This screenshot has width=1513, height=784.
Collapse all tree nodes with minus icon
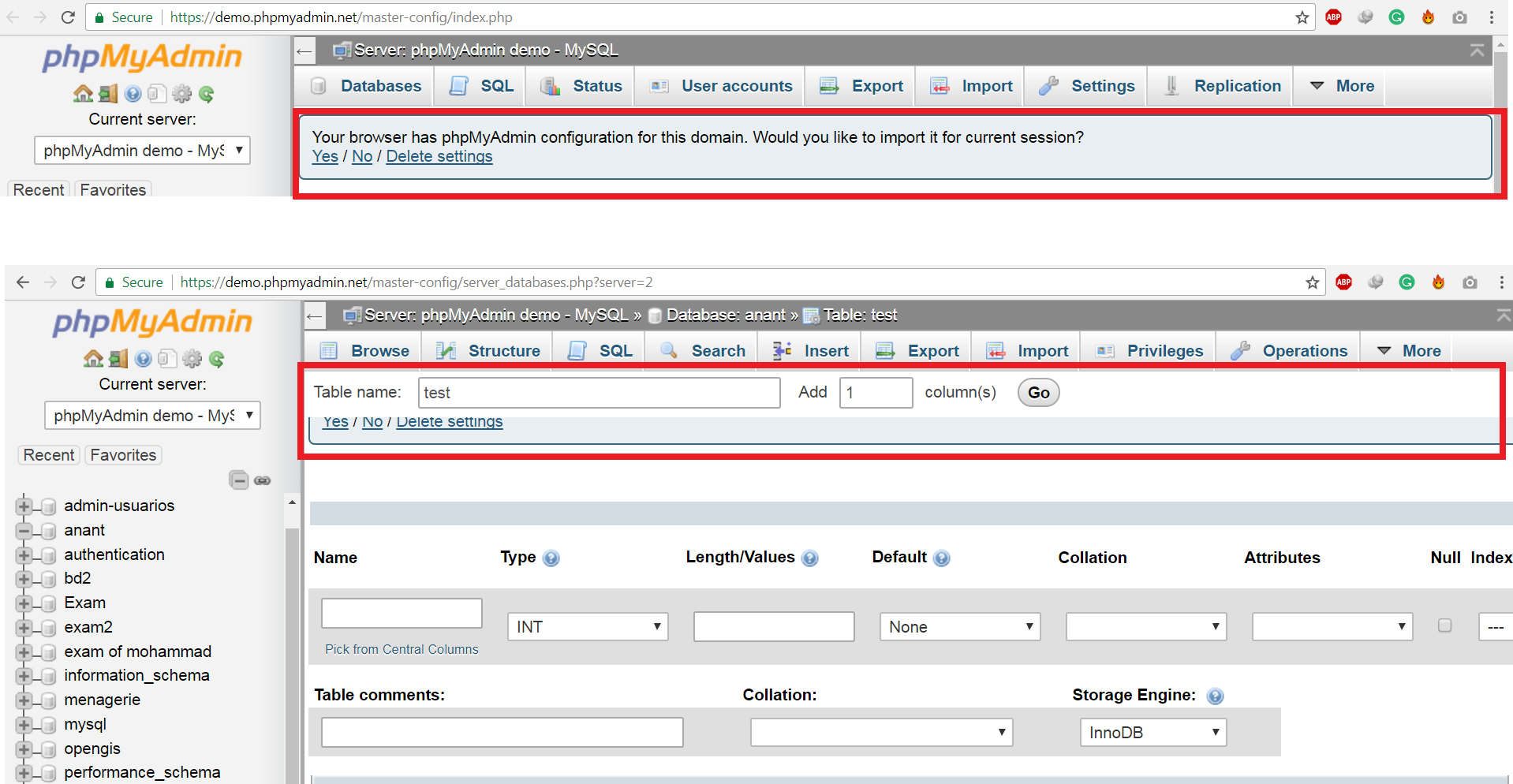pos(239,480)
